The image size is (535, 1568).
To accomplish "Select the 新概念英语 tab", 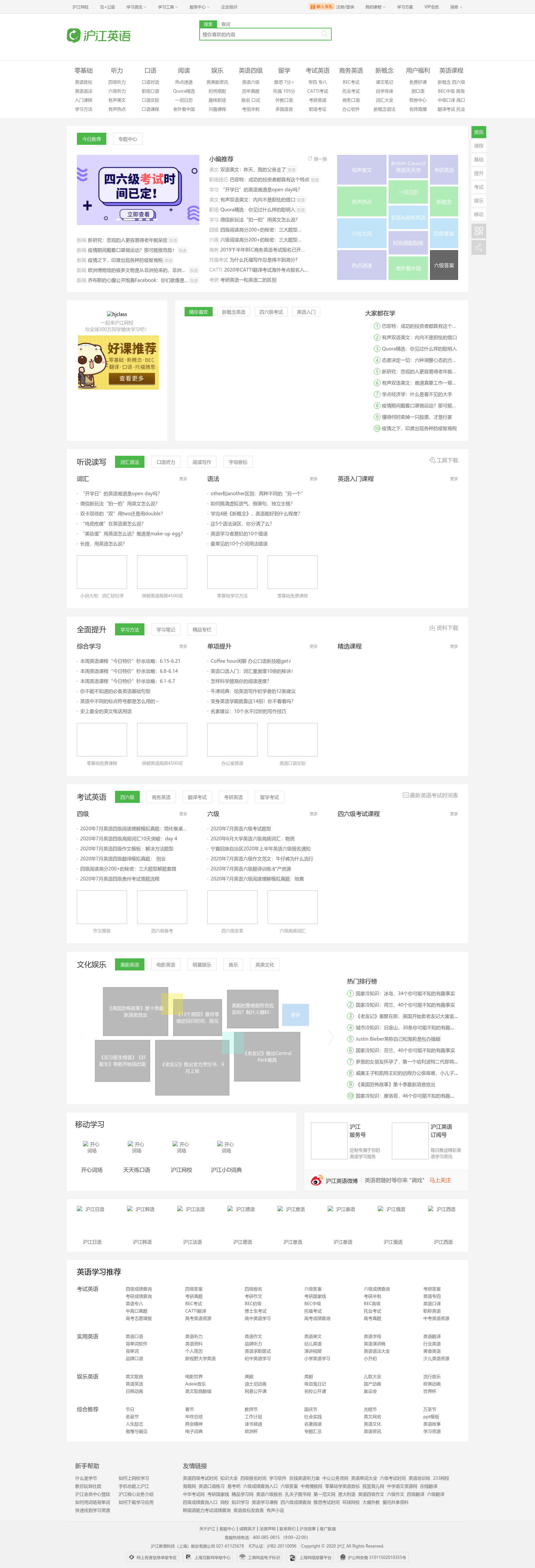I will [x=234, y=312].
